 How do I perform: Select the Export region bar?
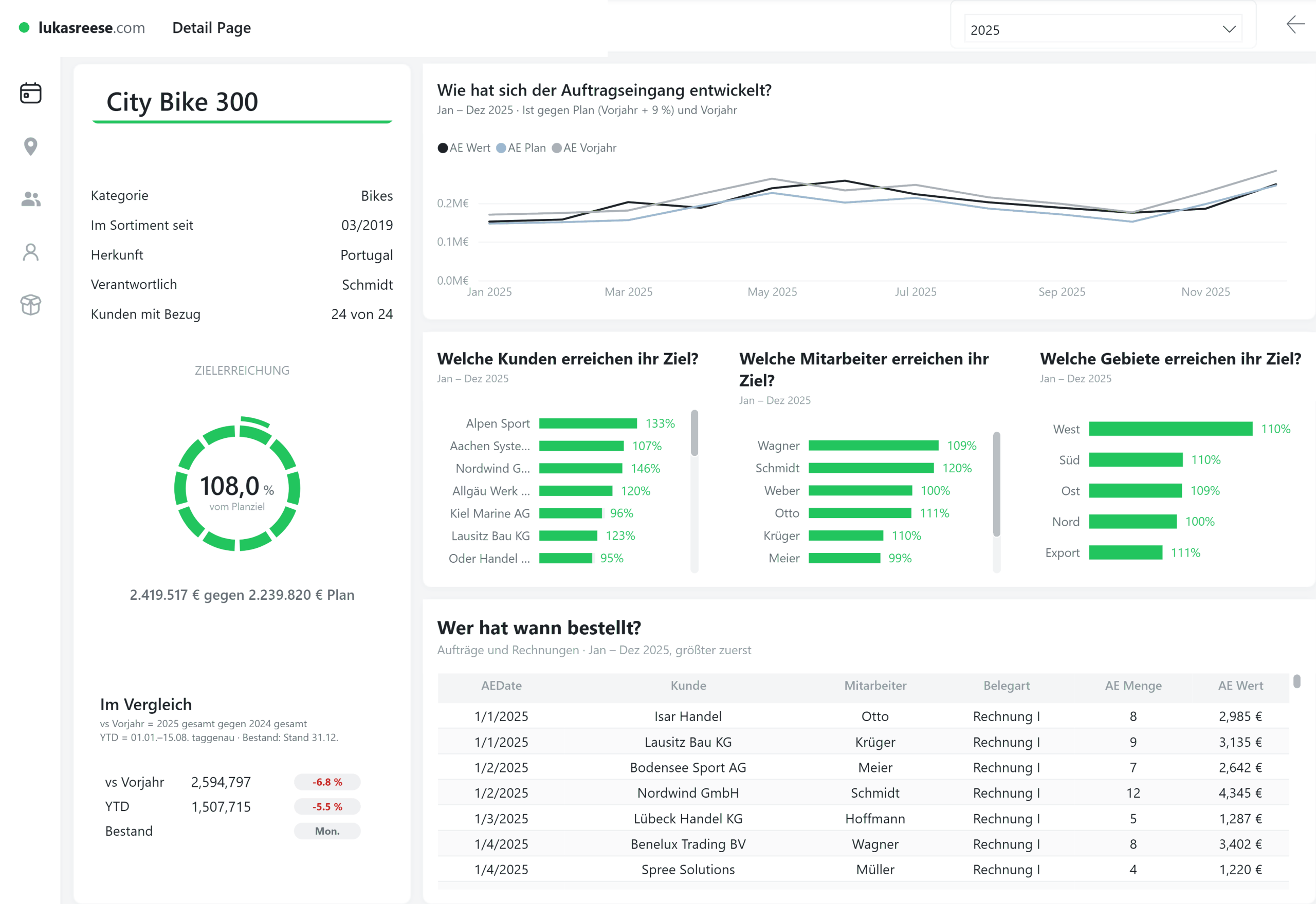1126,552
